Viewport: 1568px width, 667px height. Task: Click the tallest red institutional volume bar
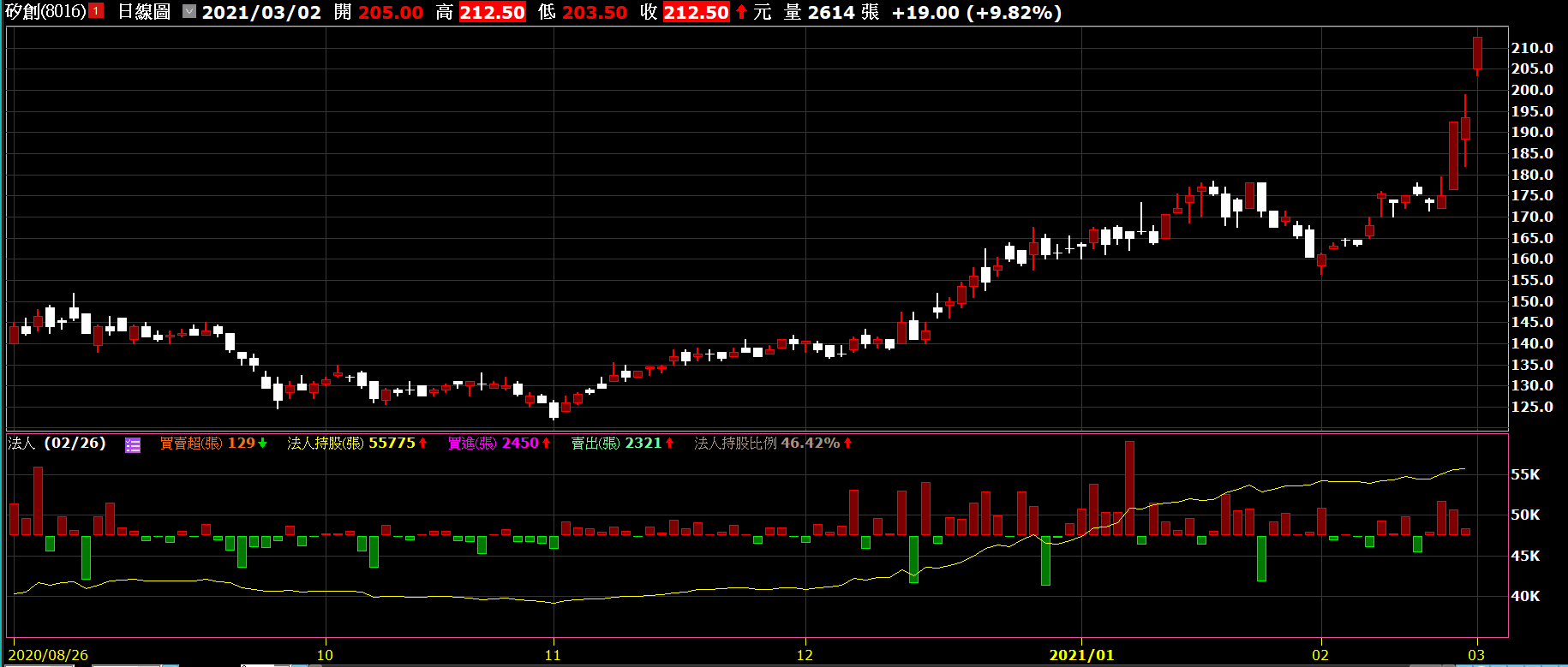(x=1129, y=488)
